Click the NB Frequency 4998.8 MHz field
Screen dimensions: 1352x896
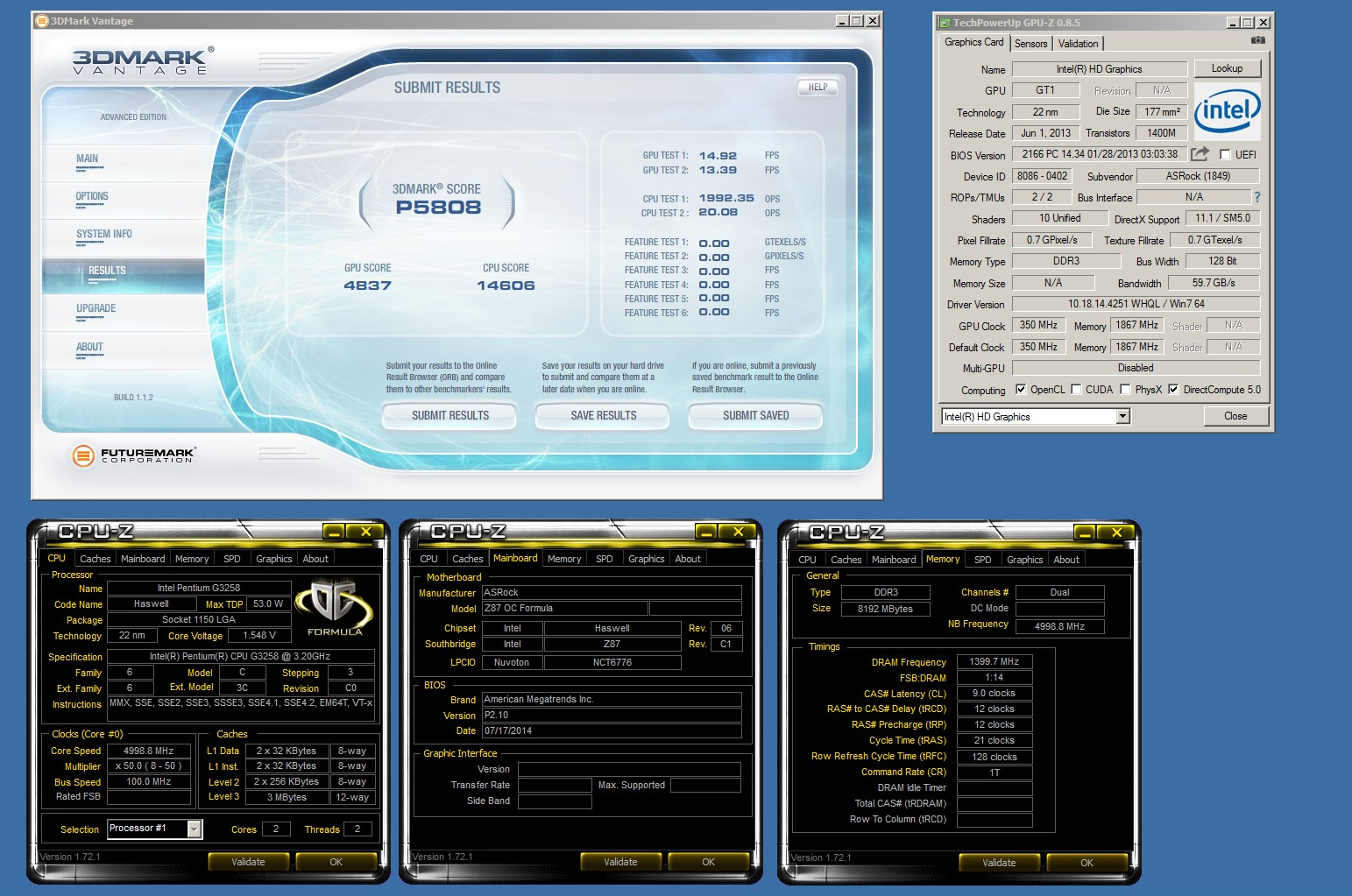pyautogui.click(x=1059, y=626)
